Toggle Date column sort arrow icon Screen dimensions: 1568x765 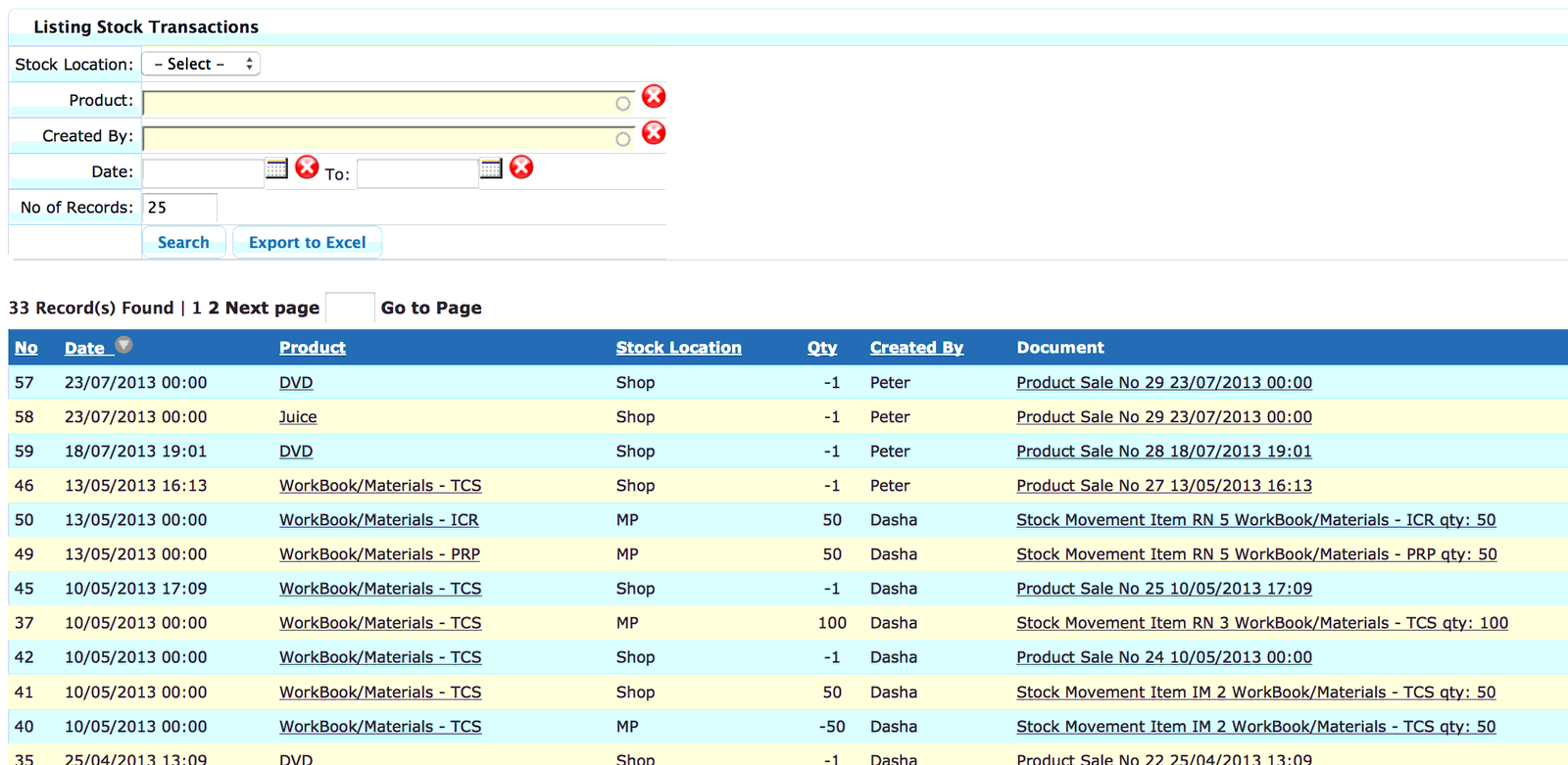(123, 345)
